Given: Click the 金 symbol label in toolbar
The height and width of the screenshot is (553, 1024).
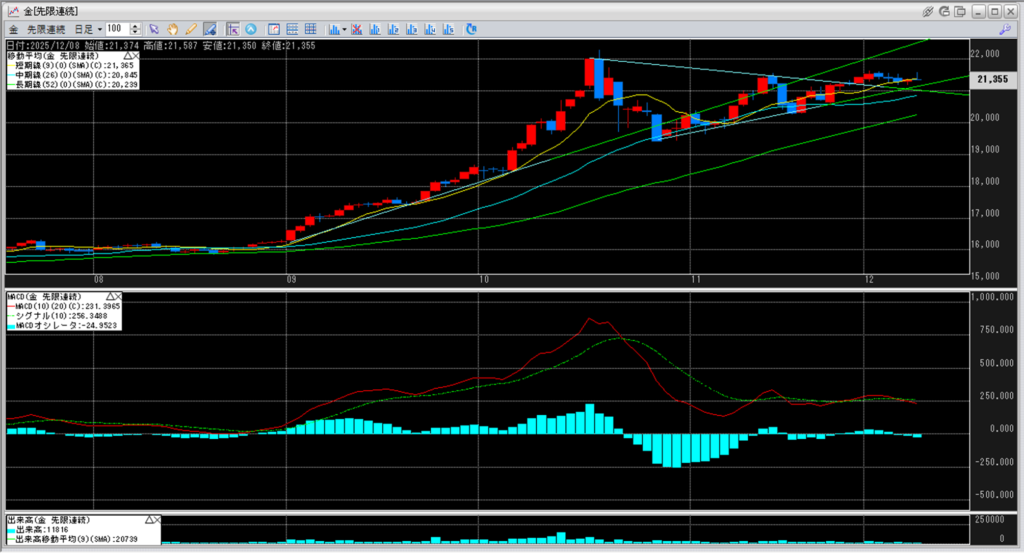Looking at the screenshot, I should pyautogui.click(x=13, y=29).
